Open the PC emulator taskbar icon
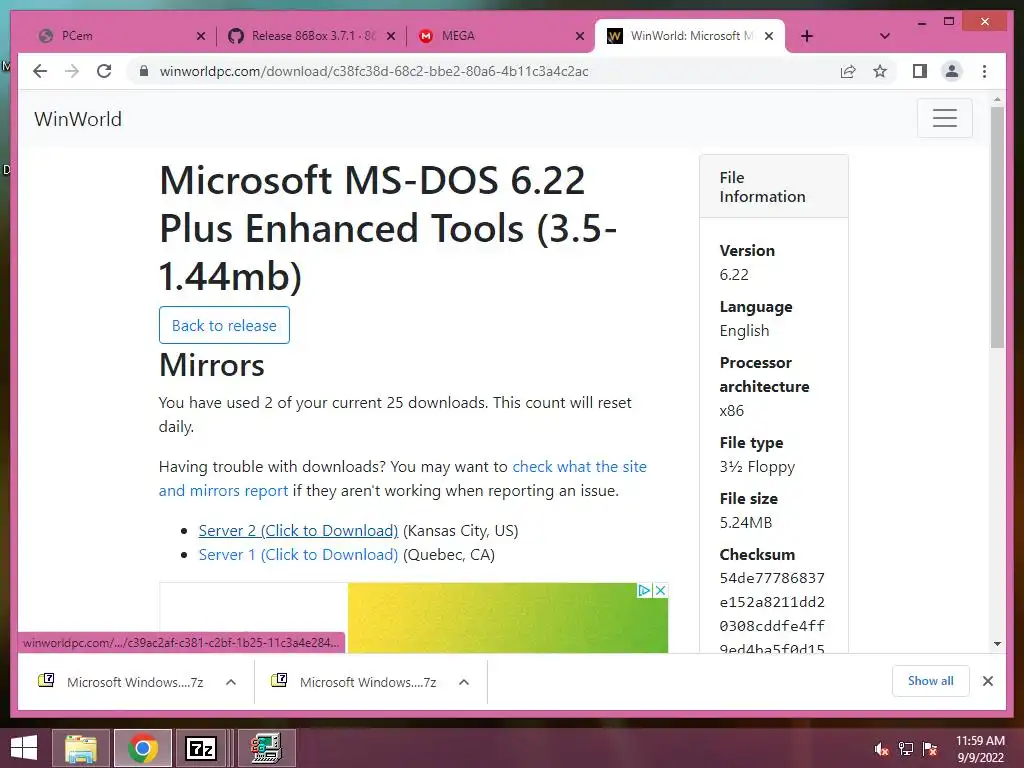The width and height of the screenshot is (1024, 768). click(266, 748)
